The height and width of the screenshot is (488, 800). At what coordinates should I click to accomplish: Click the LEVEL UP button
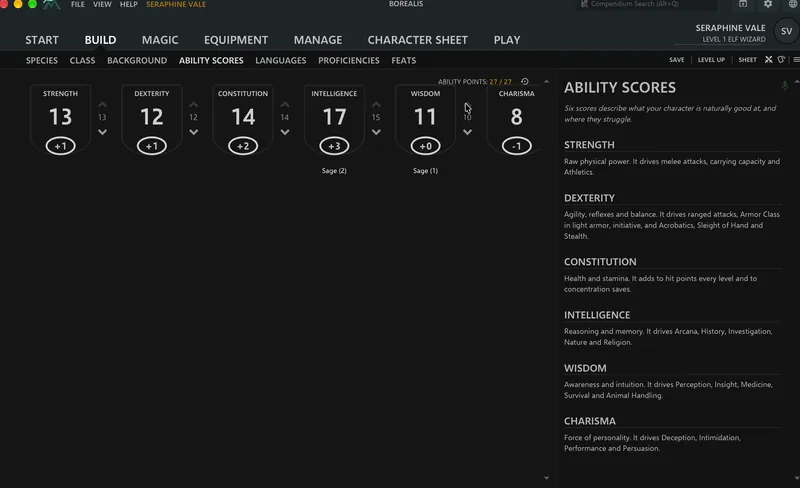[x=711, y=60]
